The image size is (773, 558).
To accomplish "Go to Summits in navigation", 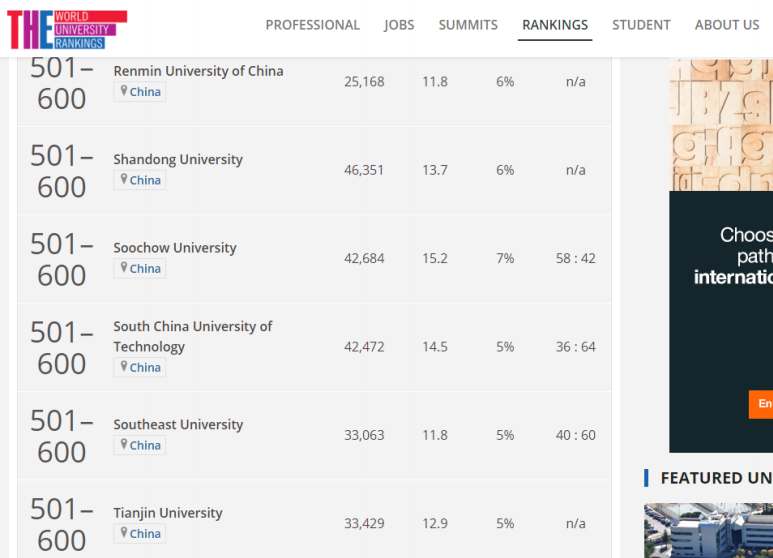I will click(x=468, y=25).
